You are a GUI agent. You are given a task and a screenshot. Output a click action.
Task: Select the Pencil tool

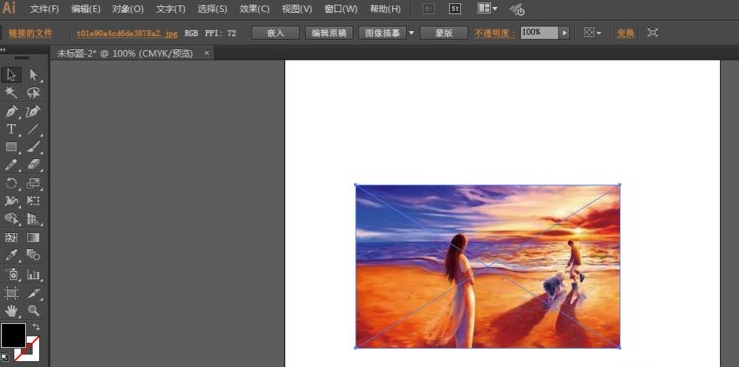click(x=11, y=165)
